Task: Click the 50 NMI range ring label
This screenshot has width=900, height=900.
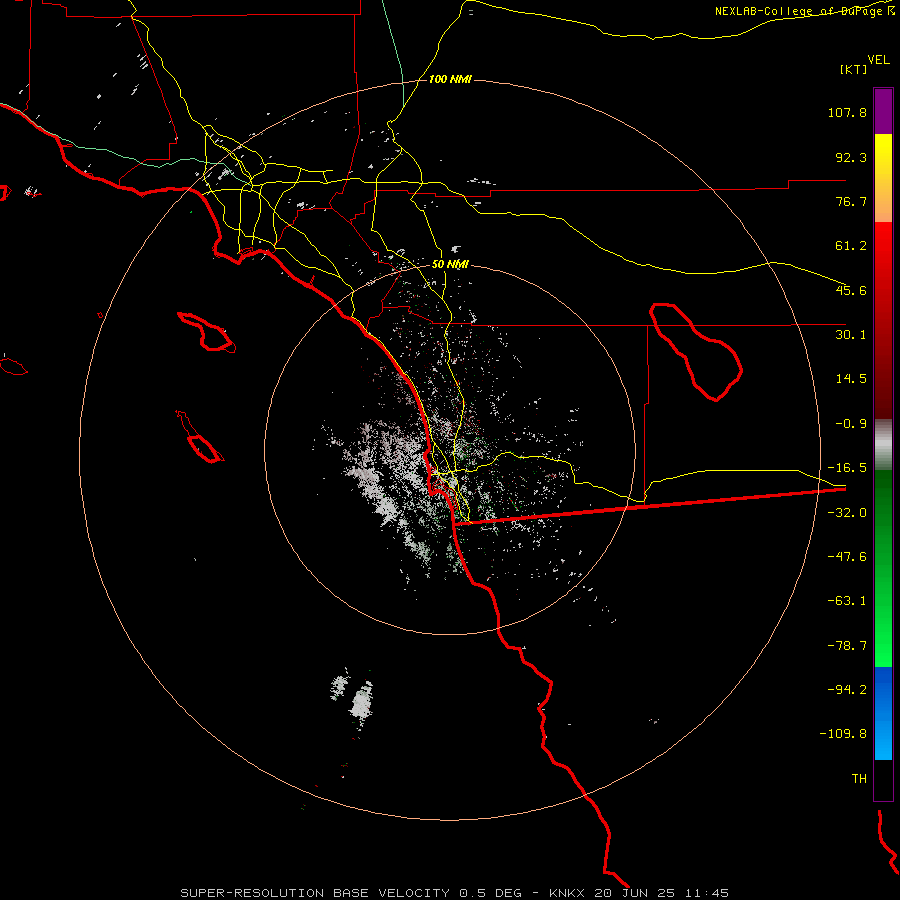Action: pos(450,264)
